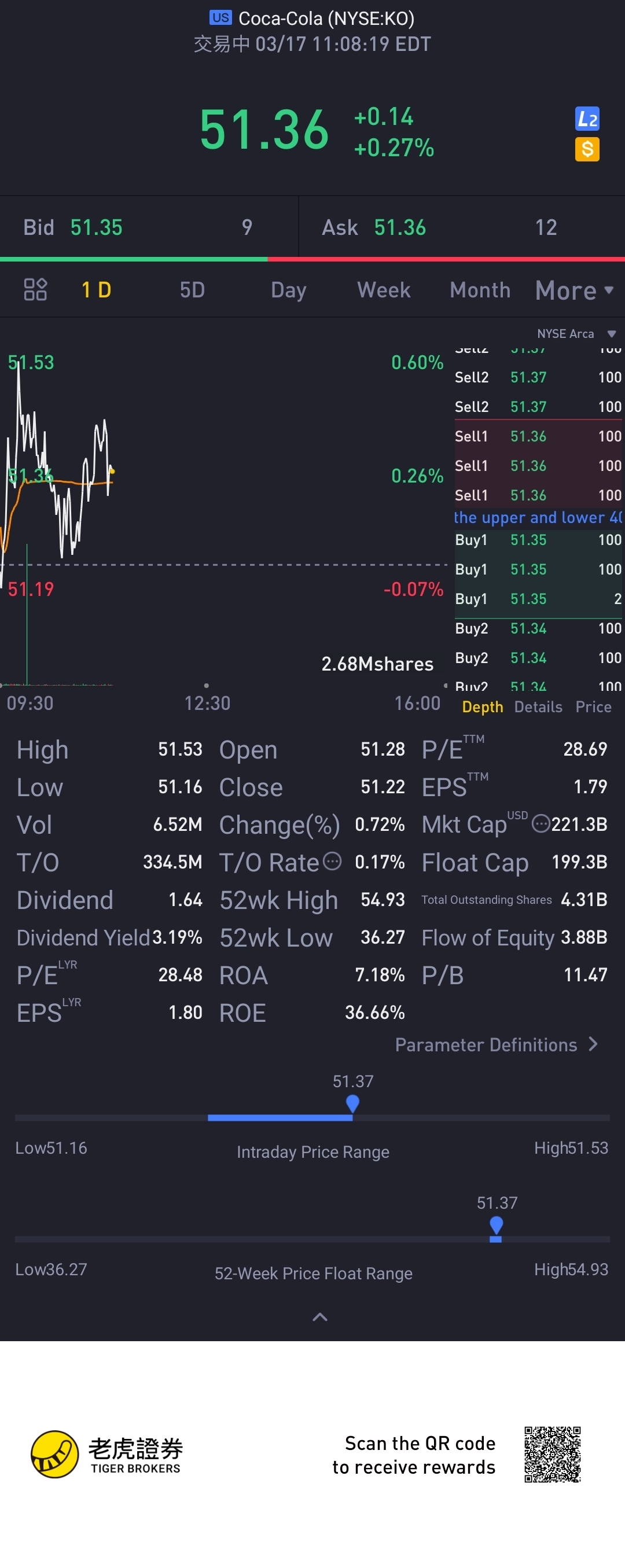Viewport: 625px width, 1568px height.
Task: Select the Depth order book tab
Action: click(x=483, y=706)
